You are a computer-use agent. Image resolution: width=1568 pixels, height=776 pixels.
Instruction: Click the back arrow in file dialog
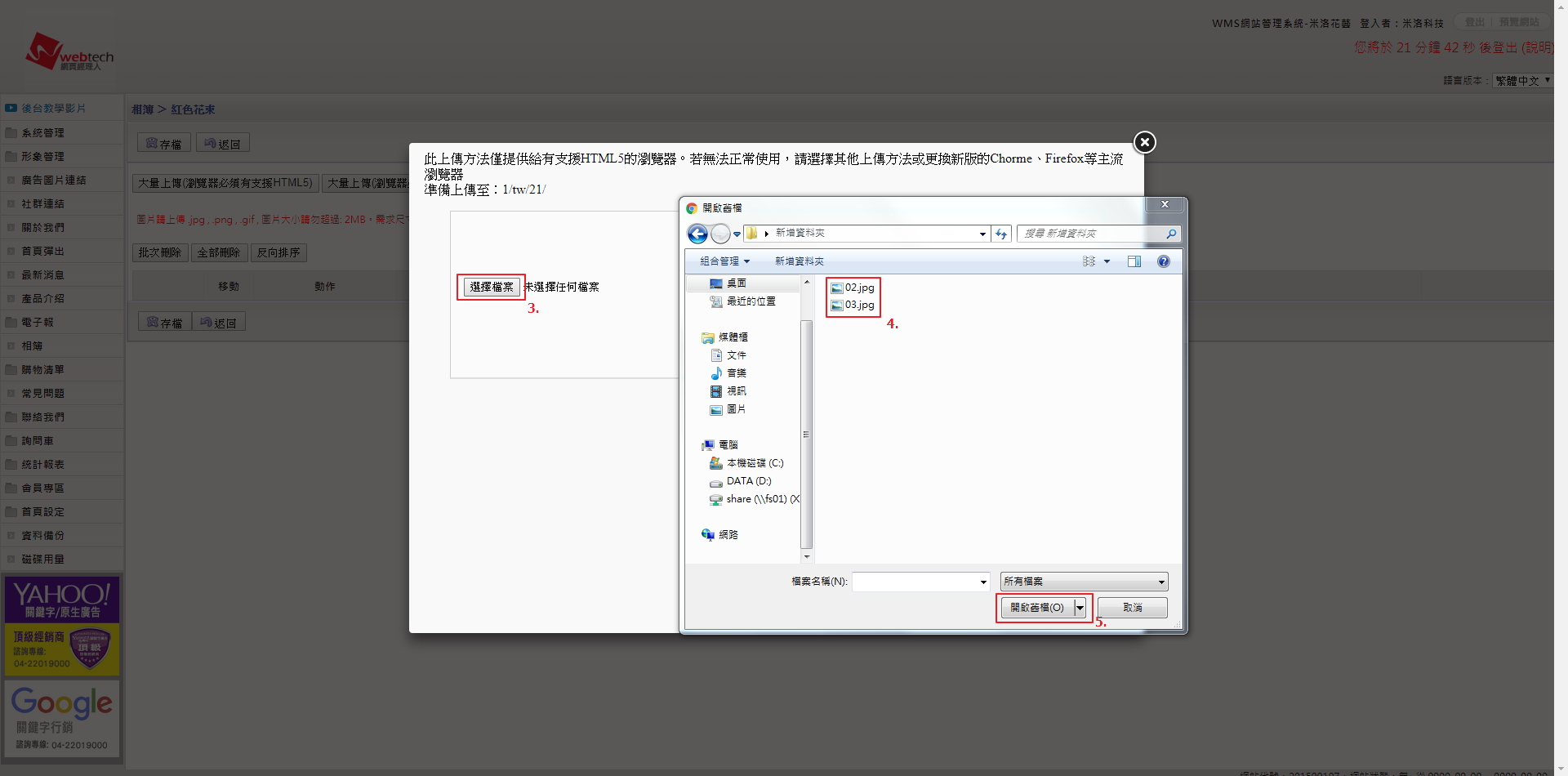pyautogui.click(x=697, y=234)
